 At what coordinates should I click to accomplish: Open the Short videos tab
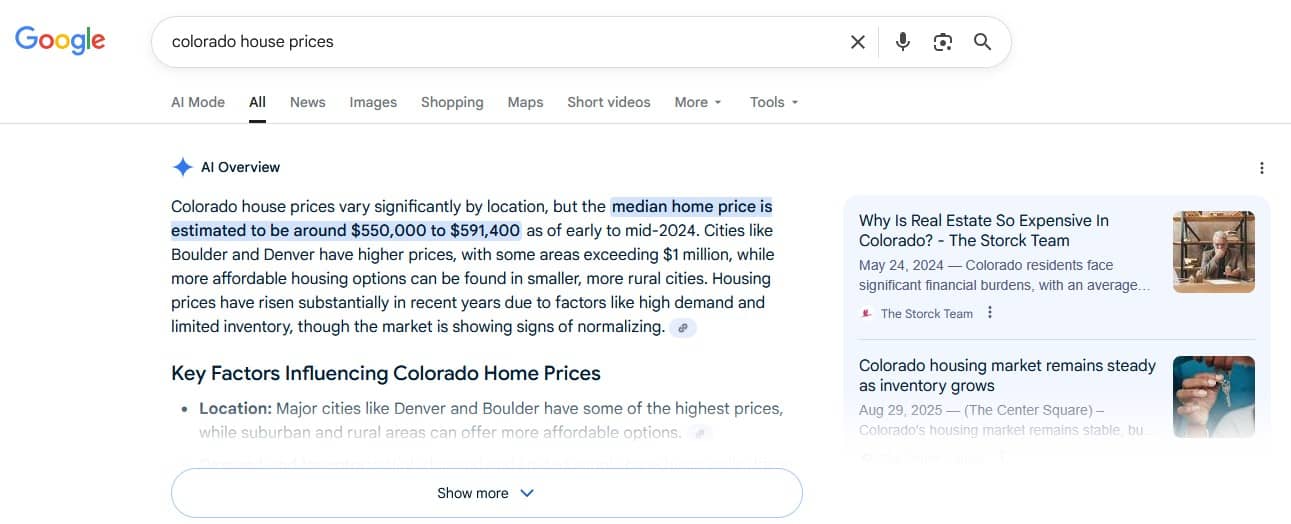(x=609, y=102)
